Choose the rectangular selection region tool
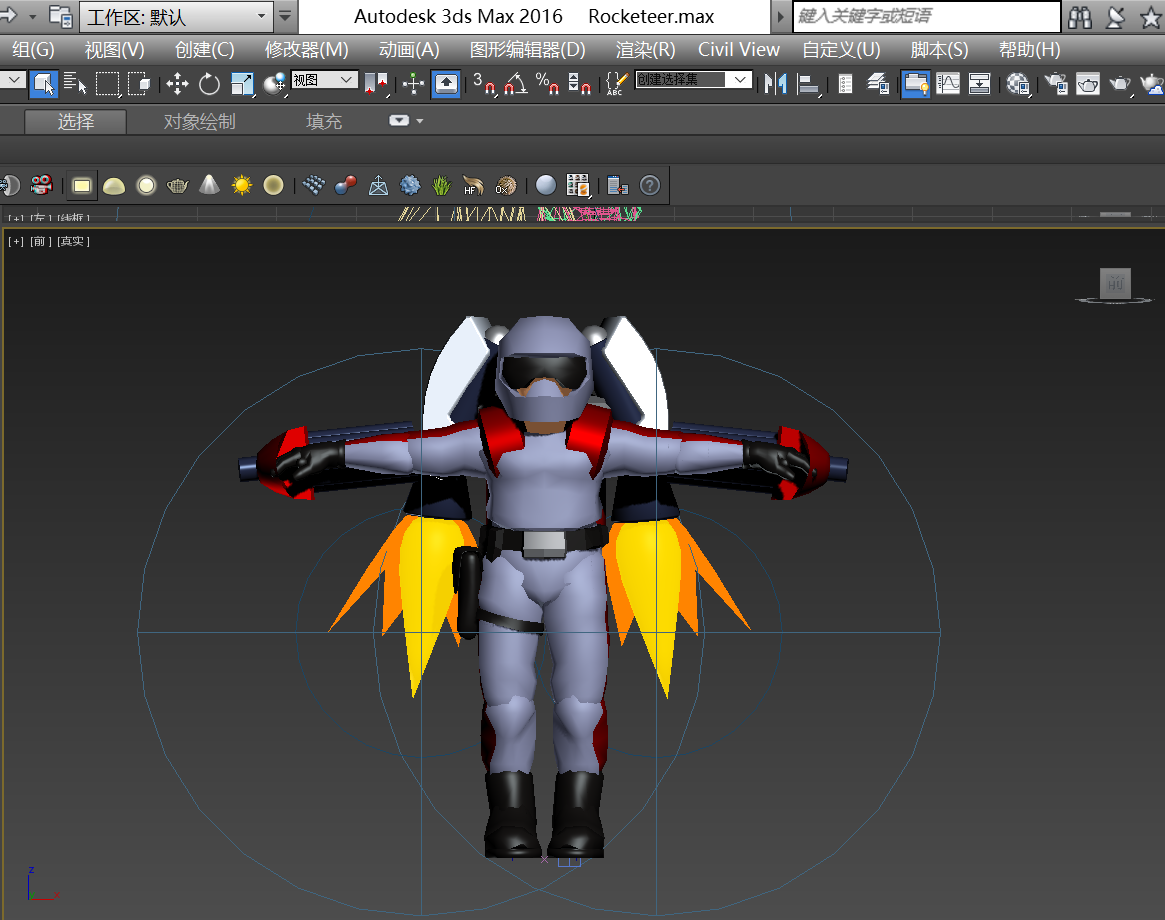The image size is (1165, 920). click(x=107, y=83)
